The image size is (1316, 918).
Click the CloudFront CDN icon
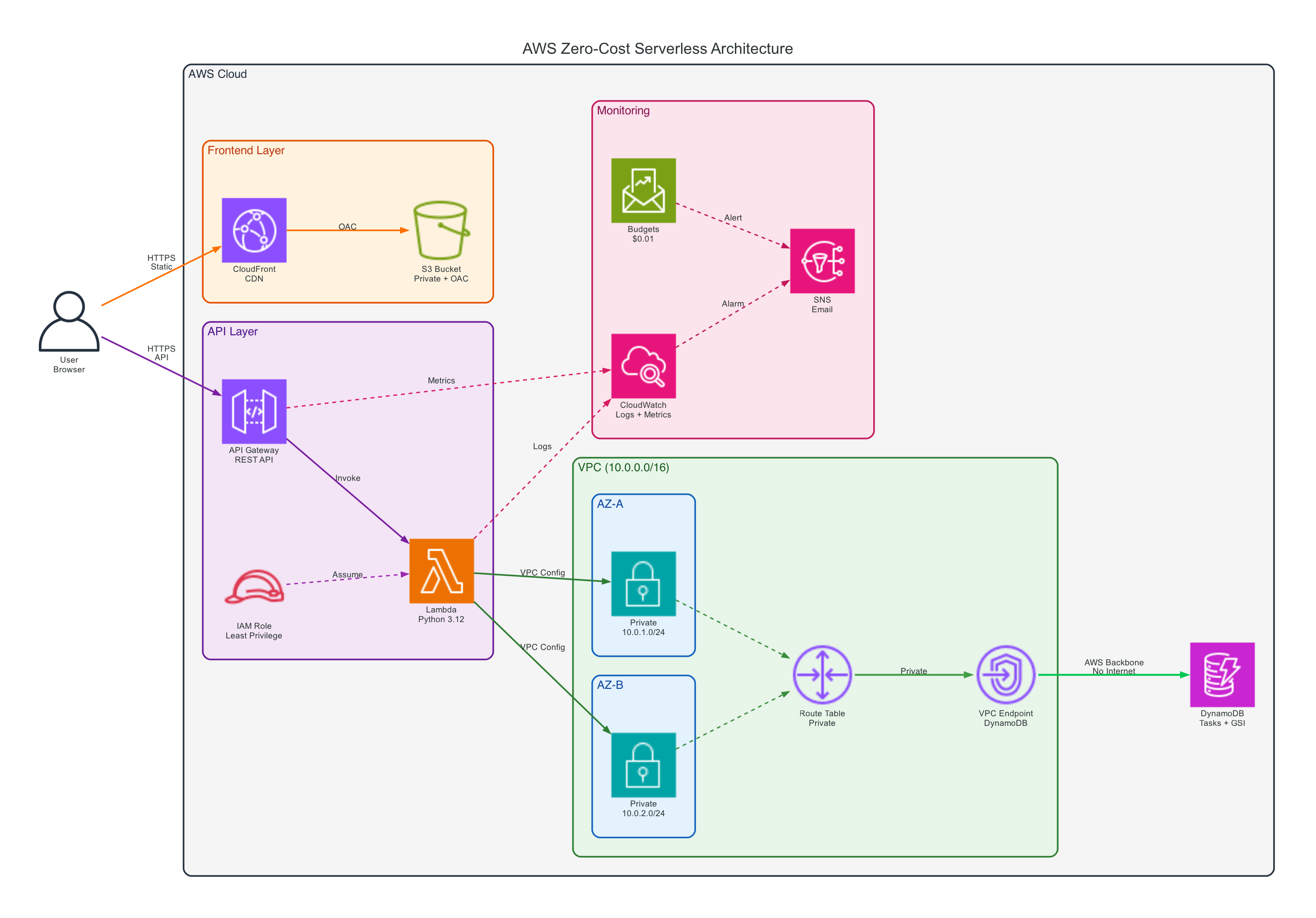click(x=254, y=230)
